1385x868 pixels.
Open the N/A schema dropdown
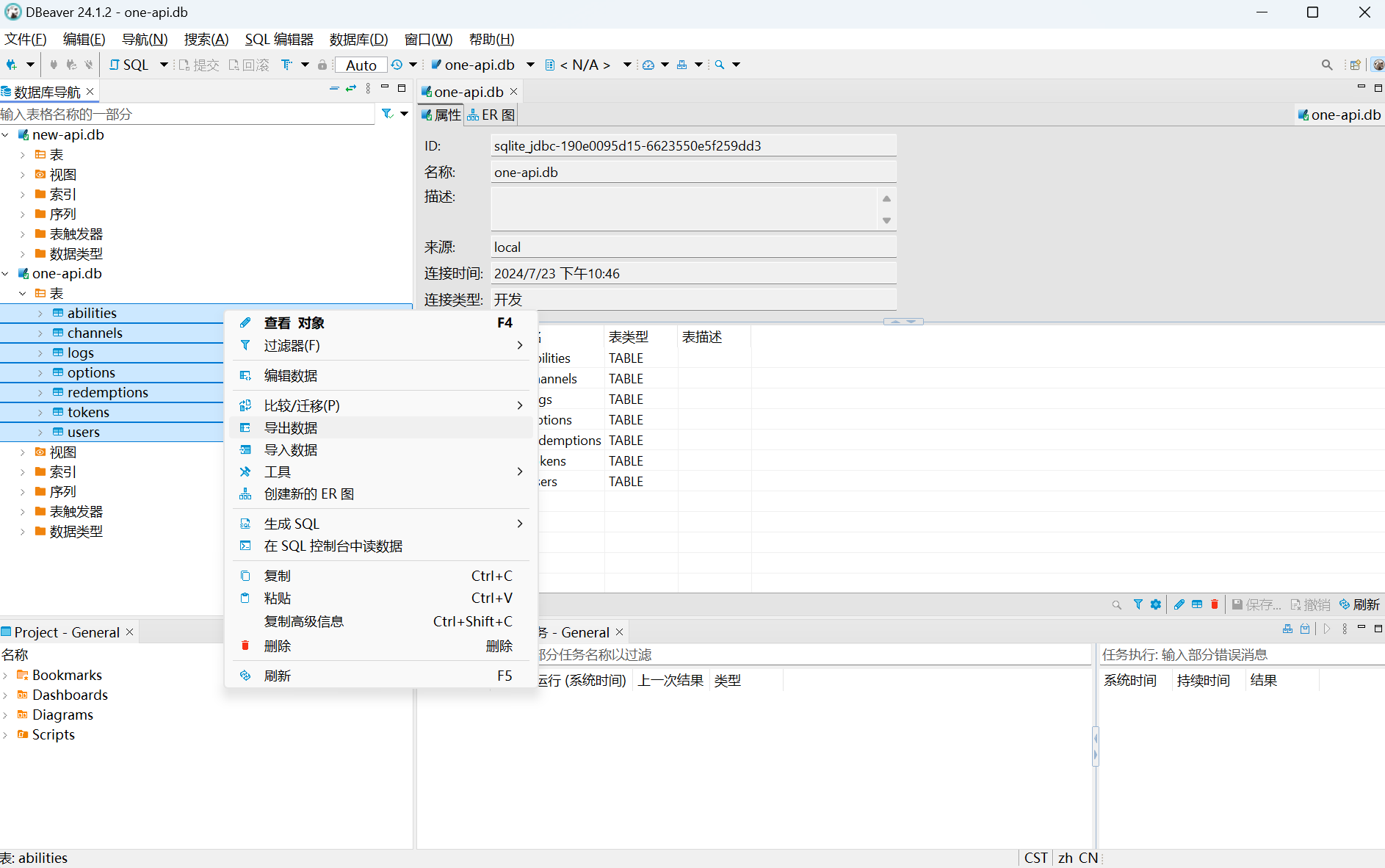pyautogui.click(x=627, y=65)
